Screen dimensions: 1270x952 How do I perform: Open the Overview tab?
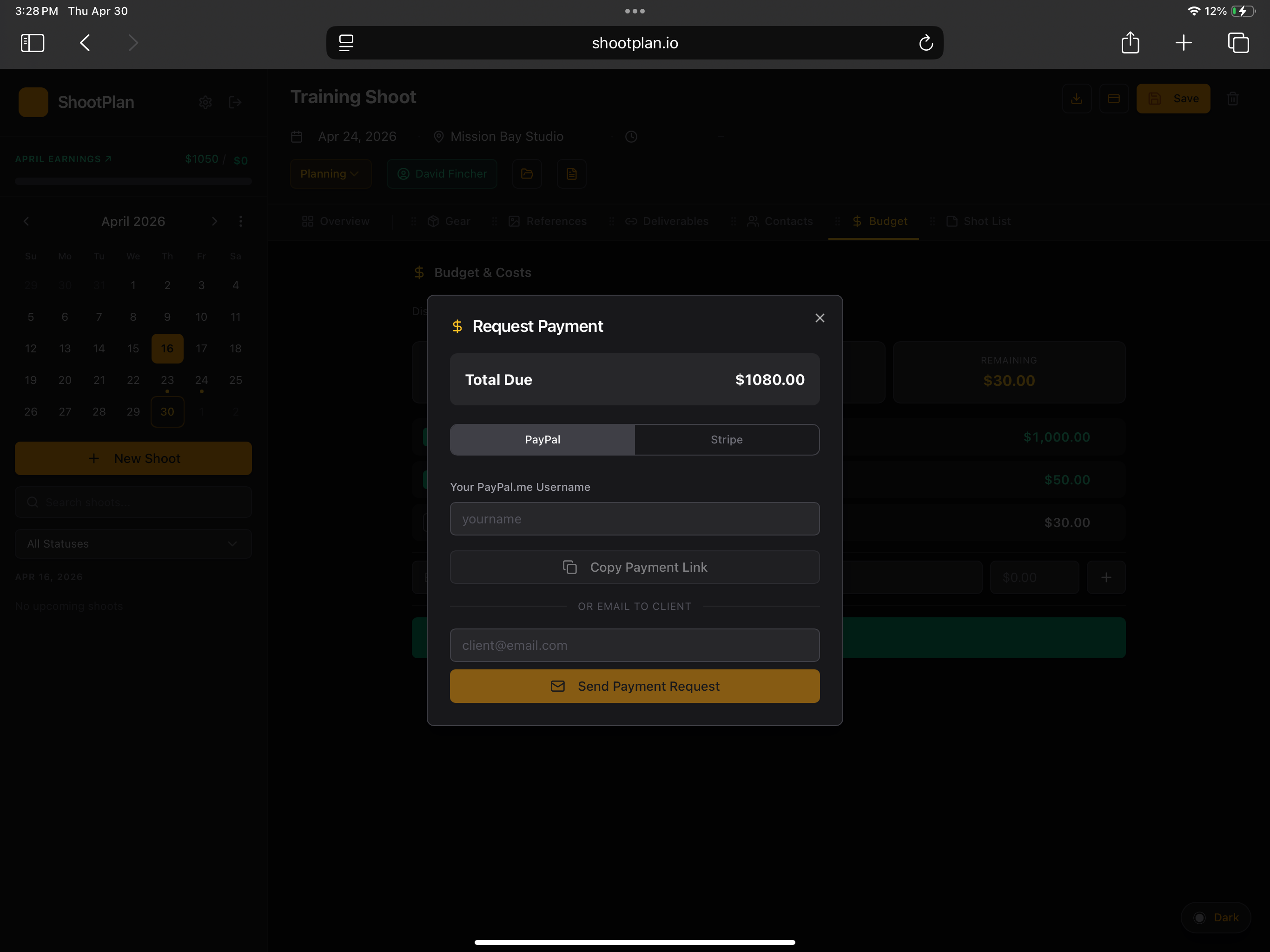click(336, 221)
